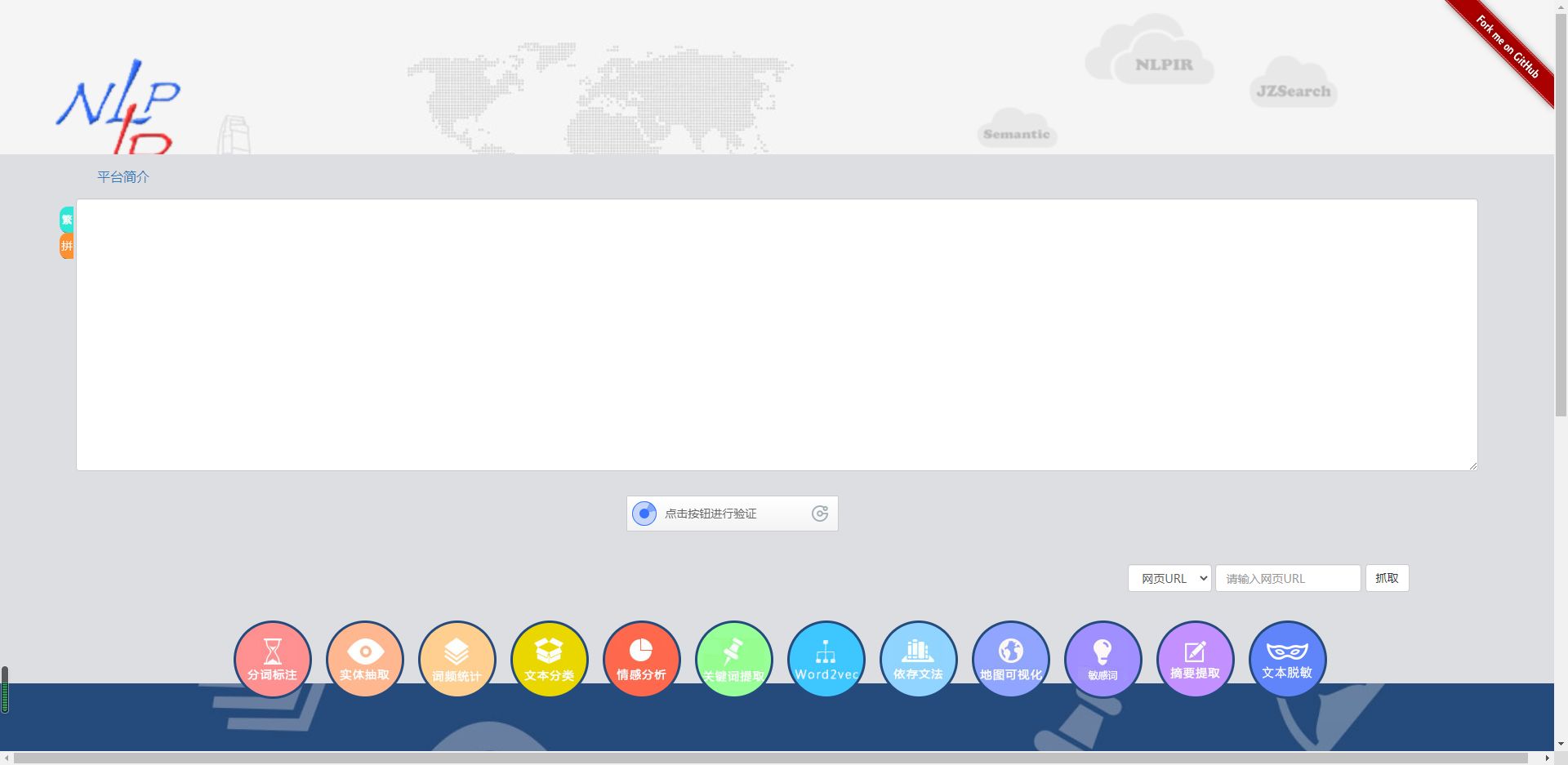Toggle the 拼 pinyin conversion tab
The height and width of the screenshot is (765, 1568).
(67, 246)
